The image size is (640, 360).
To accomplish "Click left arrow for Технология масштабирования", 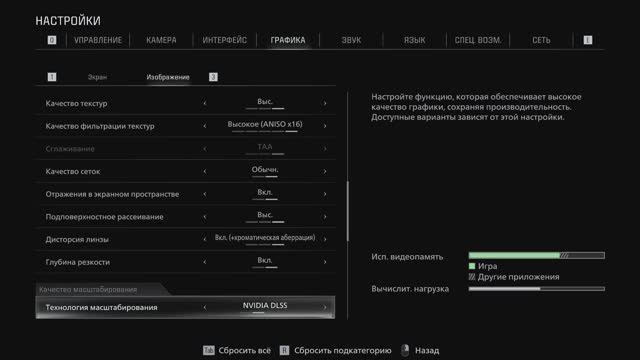I will pos(205,307).
